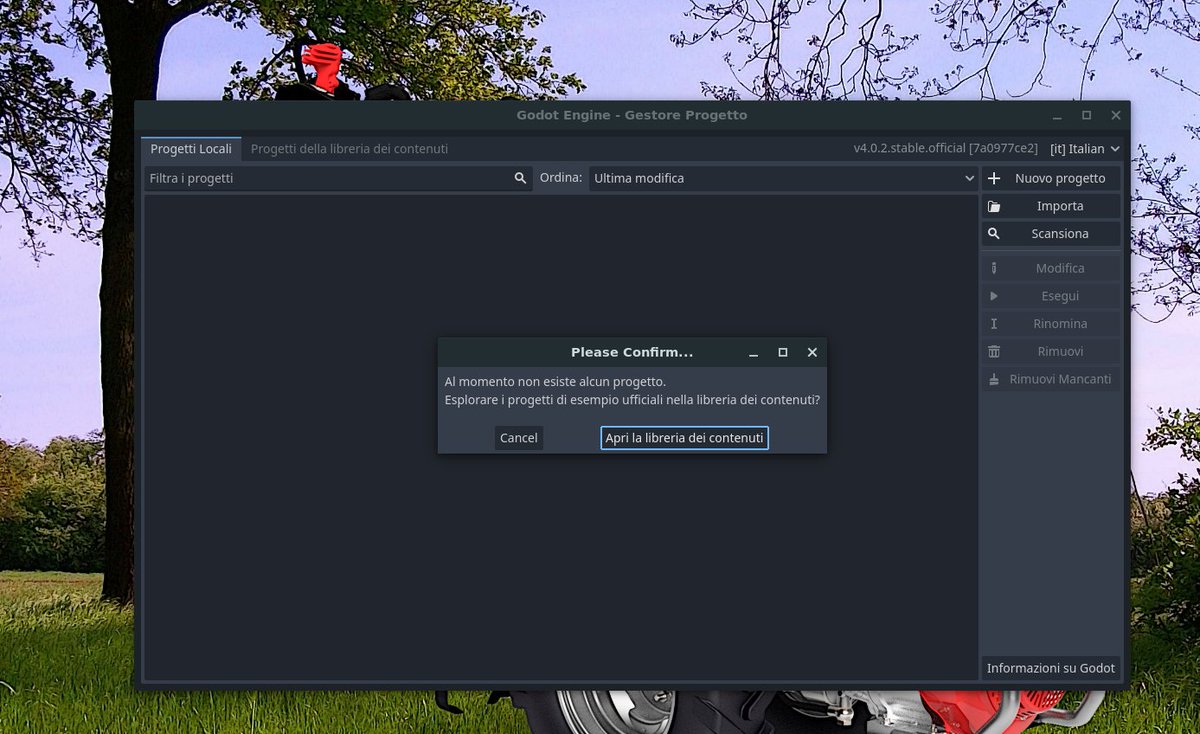Screen dimensions: 1200x734
Task: Click the trash icon on the Rimuovi button
Action: click(x=993, y=351)
